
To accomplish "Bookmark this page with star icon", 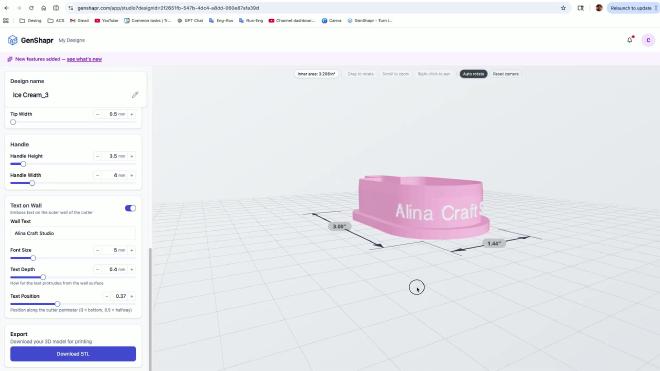I will 563,8.
